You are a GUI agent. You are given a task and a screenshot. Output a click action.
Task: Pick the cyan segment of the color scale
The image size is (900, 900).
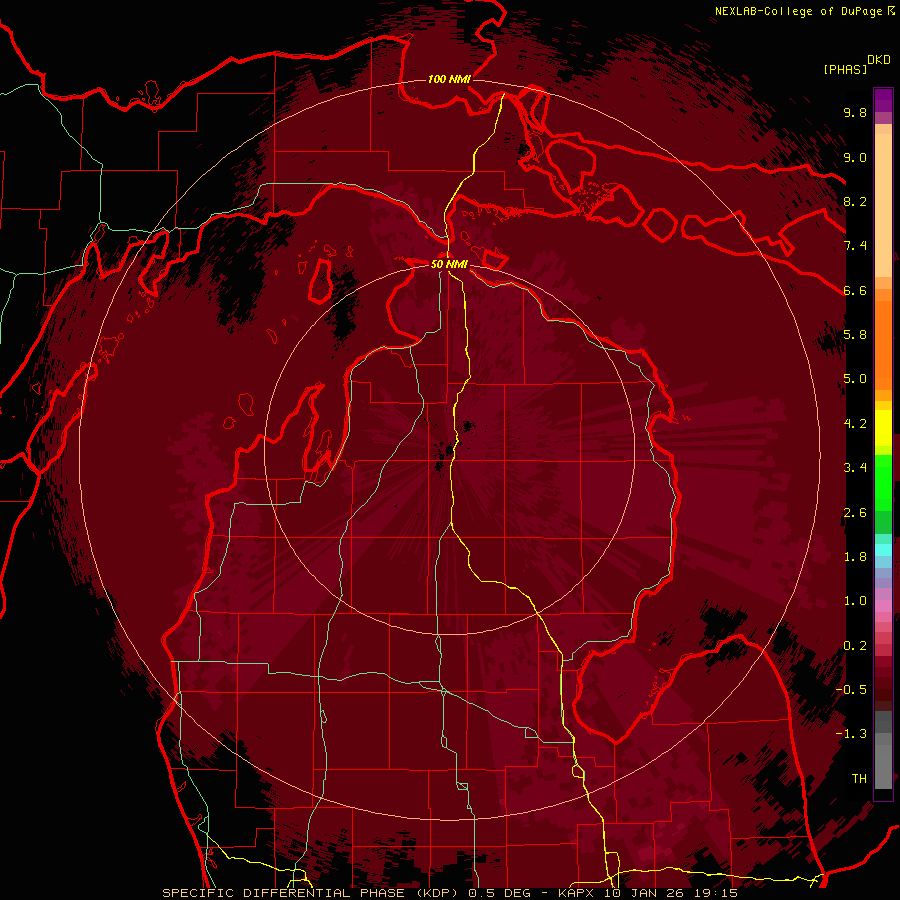883,550
